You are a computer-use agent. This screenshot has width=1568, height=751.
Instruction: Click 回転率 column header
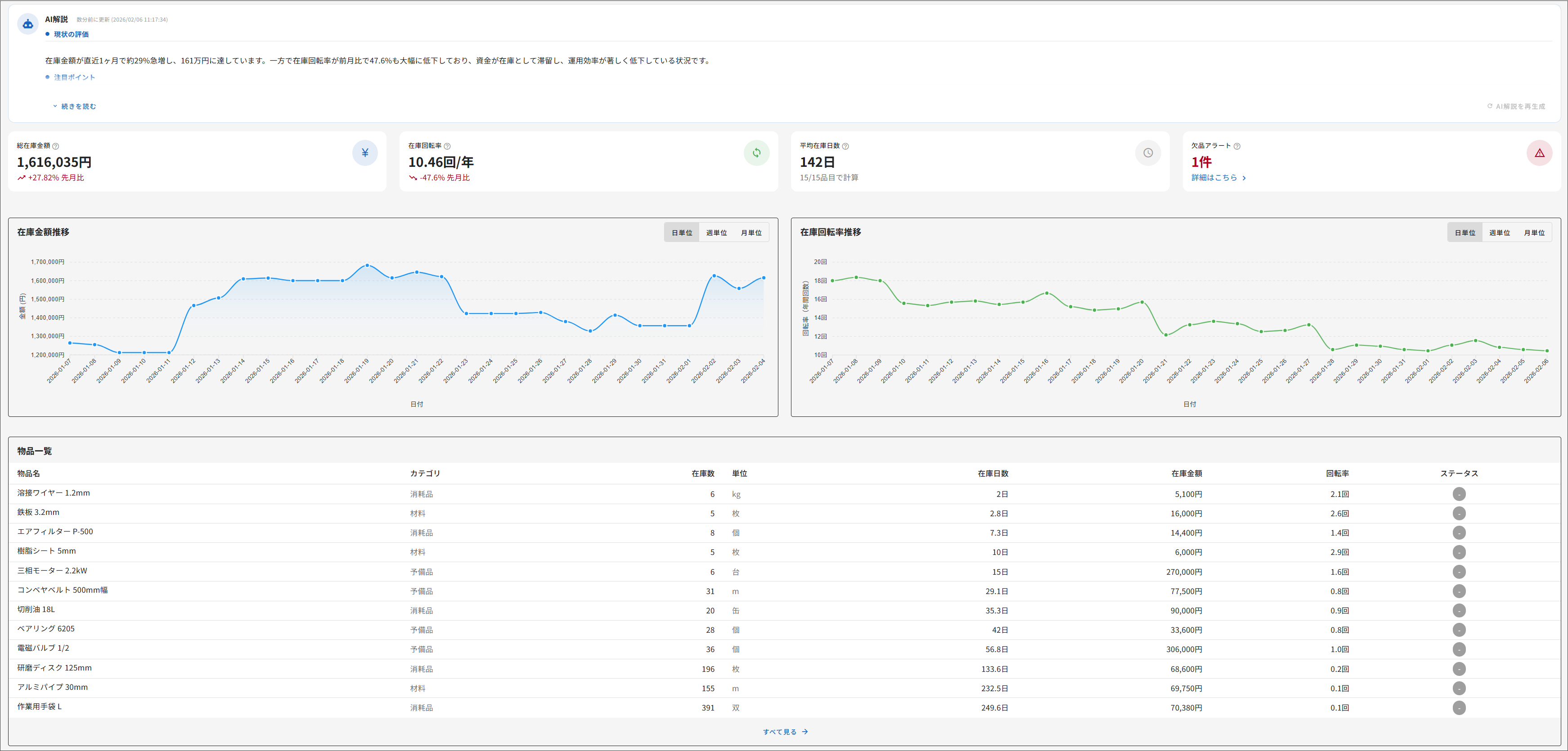pos(1337,474)
